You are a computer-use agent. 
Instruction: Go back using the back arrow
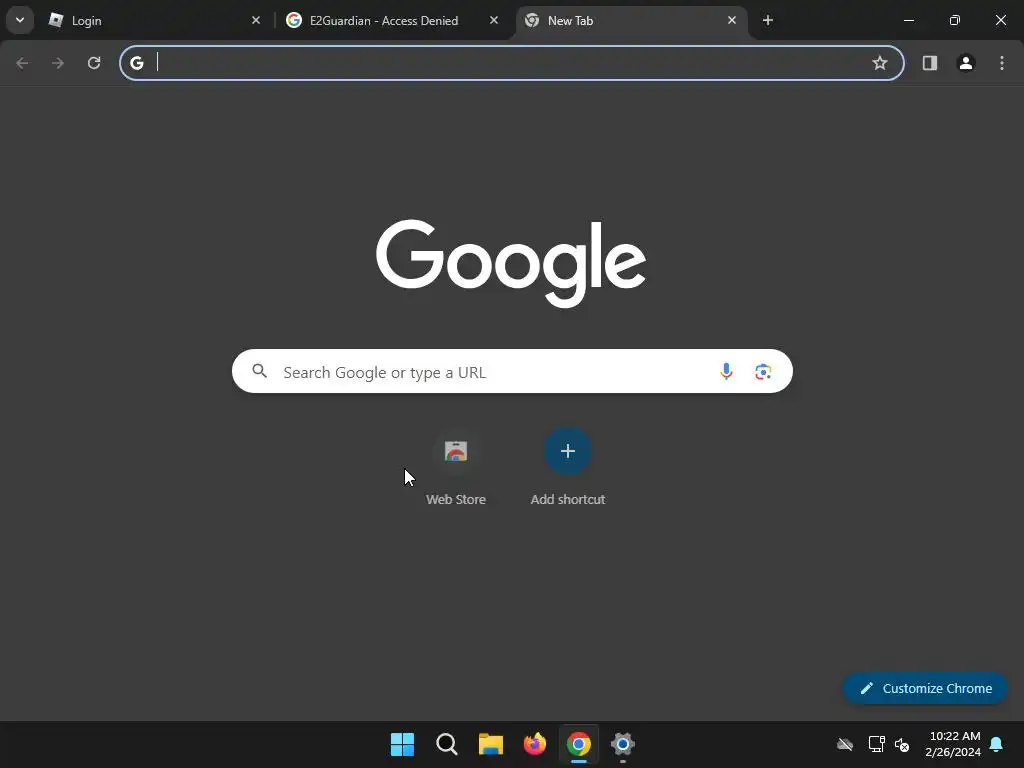point(22,63)
